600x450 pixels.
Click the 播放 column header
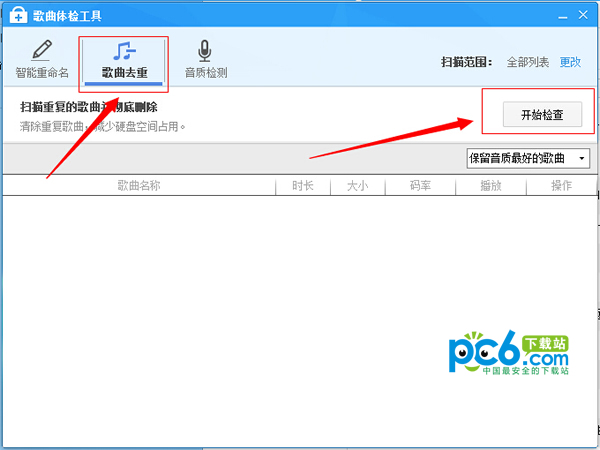point(490,186)
